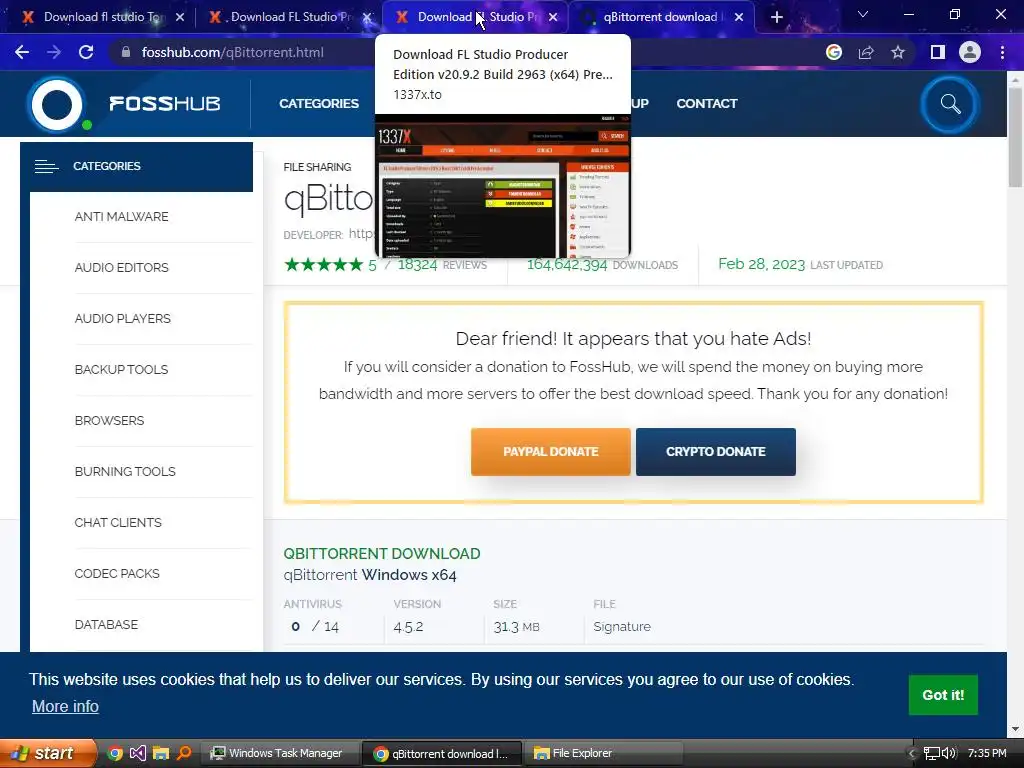Select the qBittorrent Chrome taskbar button

442,753
